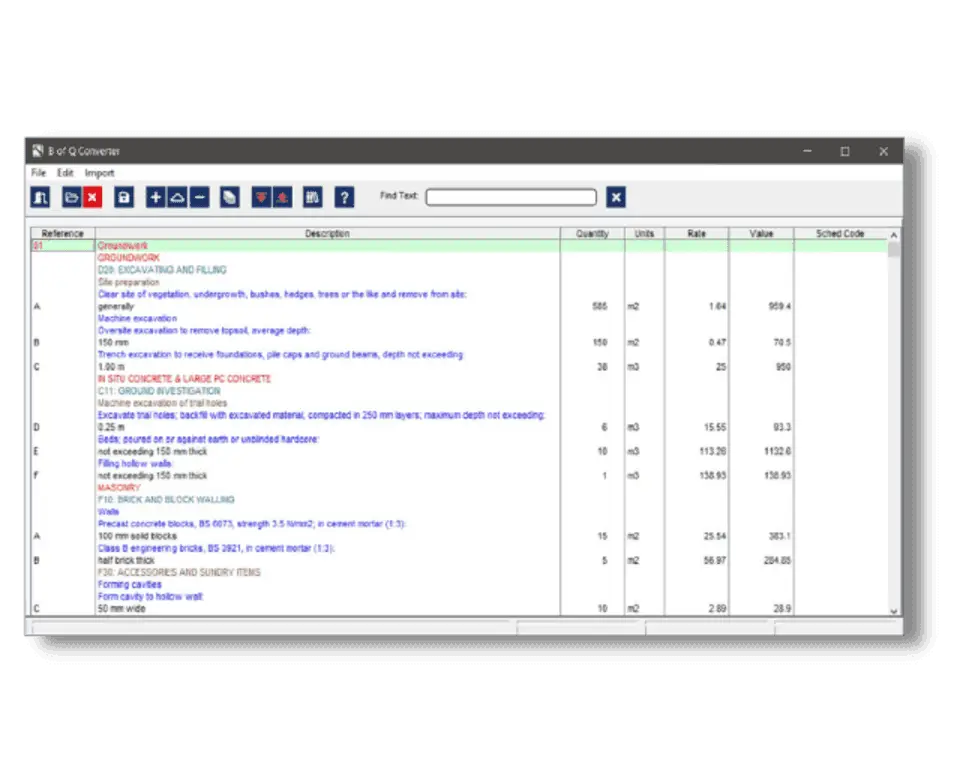The height and width of the screenshot is (768, 960).
Task: Click the Sched Code column header
Action: click(840, 233)
